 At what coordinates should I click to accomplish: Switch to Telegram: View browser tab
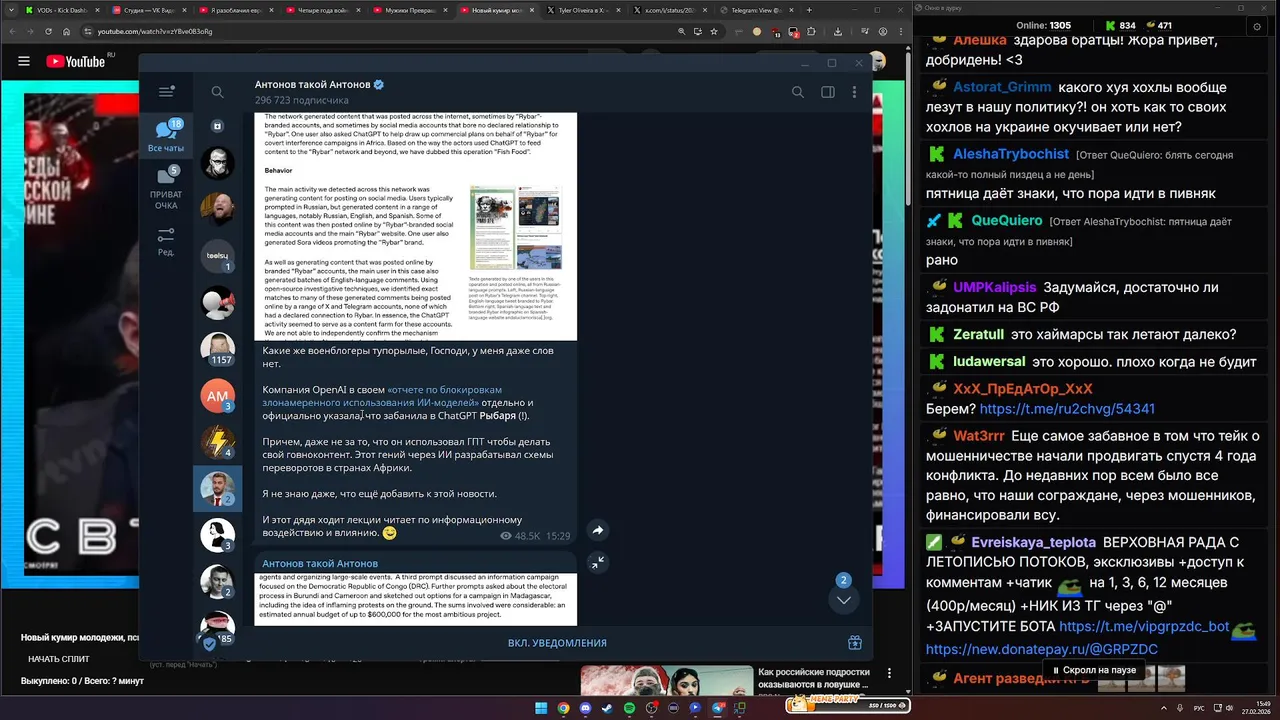click(x=757, y=10)
